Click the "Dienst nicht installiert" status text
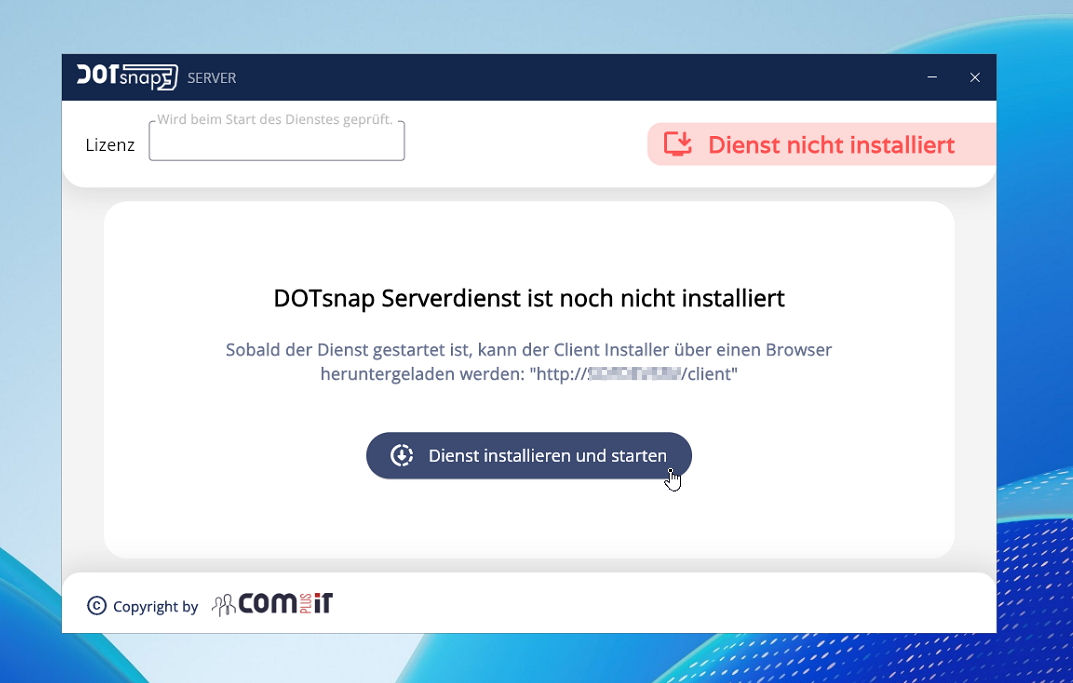The width and height of the screenshot is (1073, 683). pyautogui.click(x=831, y=145)
